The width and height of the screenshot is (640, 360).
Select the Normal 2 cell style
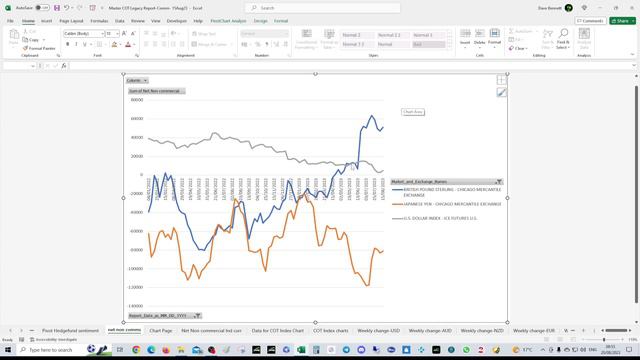click(358, 35)
